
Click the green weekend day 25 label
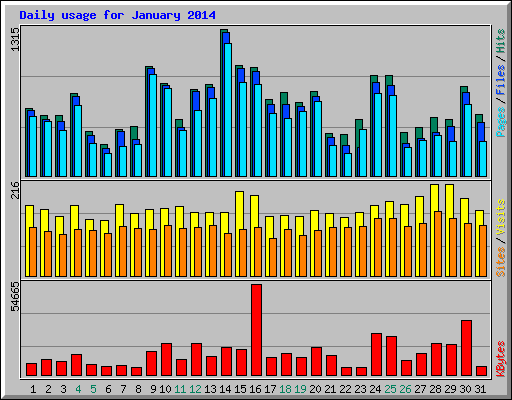point(390,389)
